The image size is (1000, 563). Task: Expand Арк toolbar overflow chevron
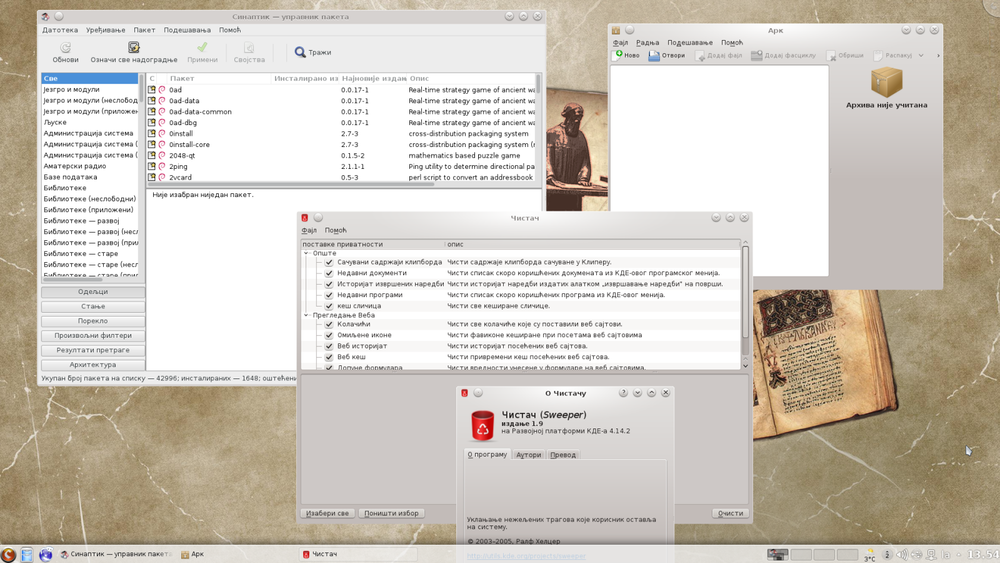pyautogui.click(x=938, y=55)
